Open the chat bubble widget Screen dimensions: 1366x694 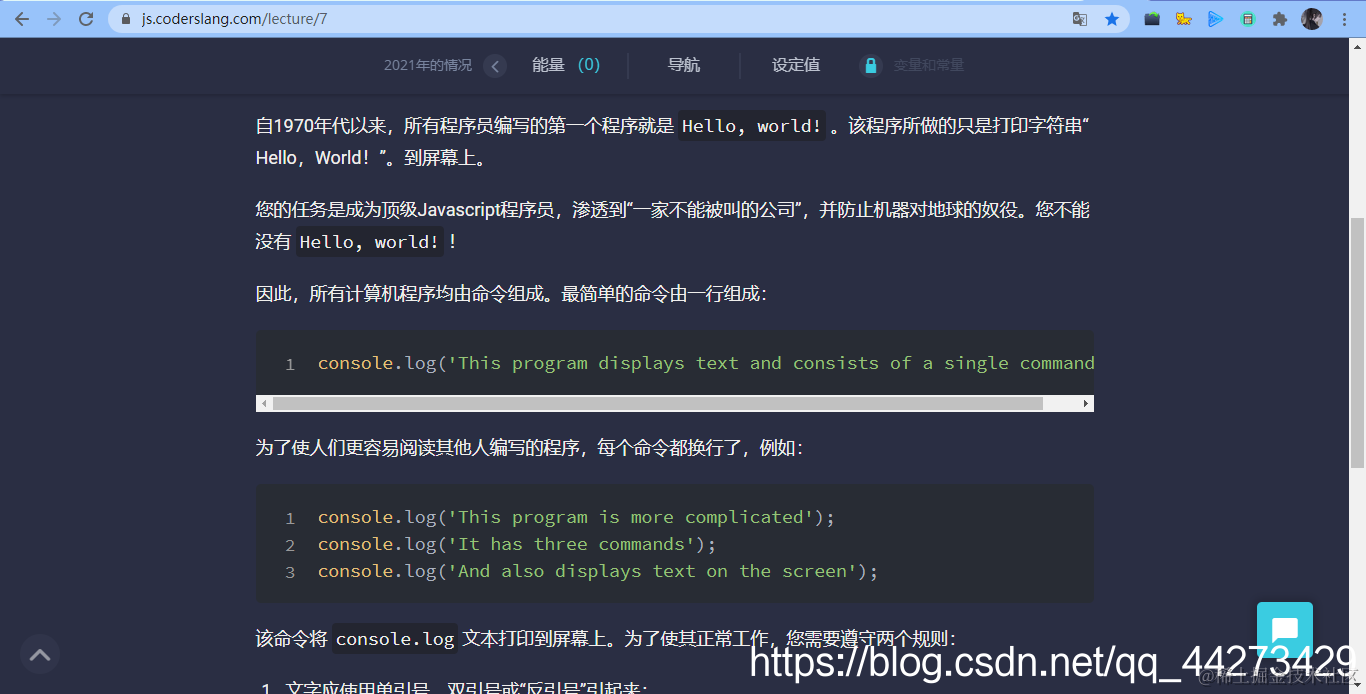point(1285,630)
